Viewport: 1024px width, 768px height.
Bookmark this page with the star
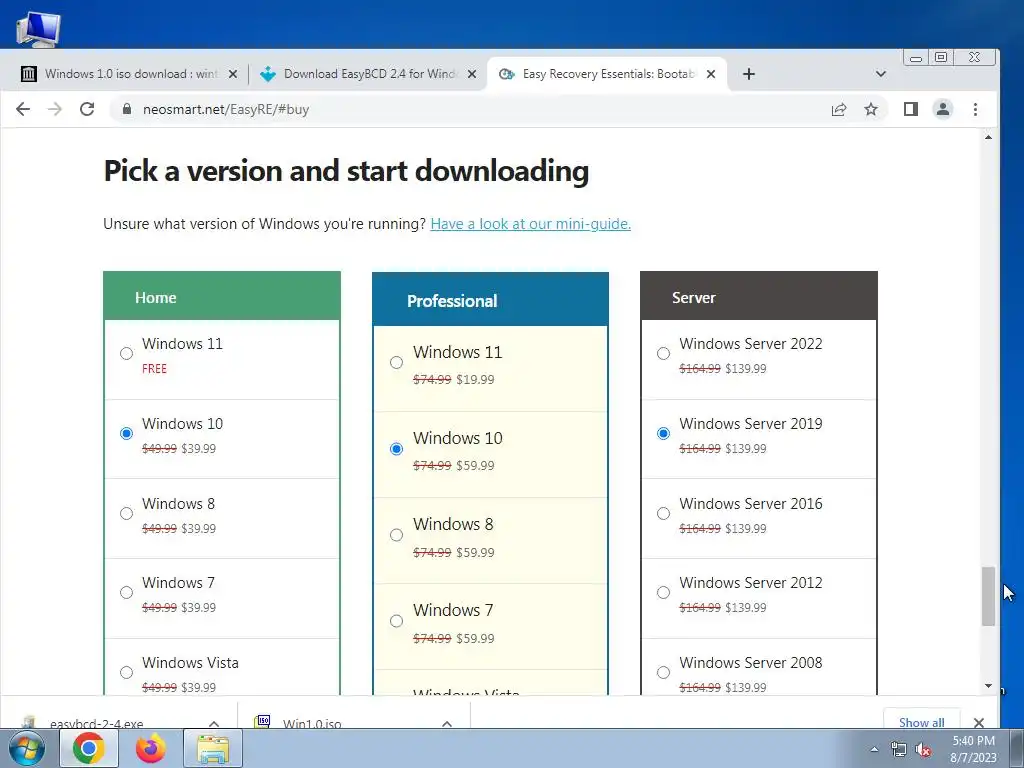[871, 109]
